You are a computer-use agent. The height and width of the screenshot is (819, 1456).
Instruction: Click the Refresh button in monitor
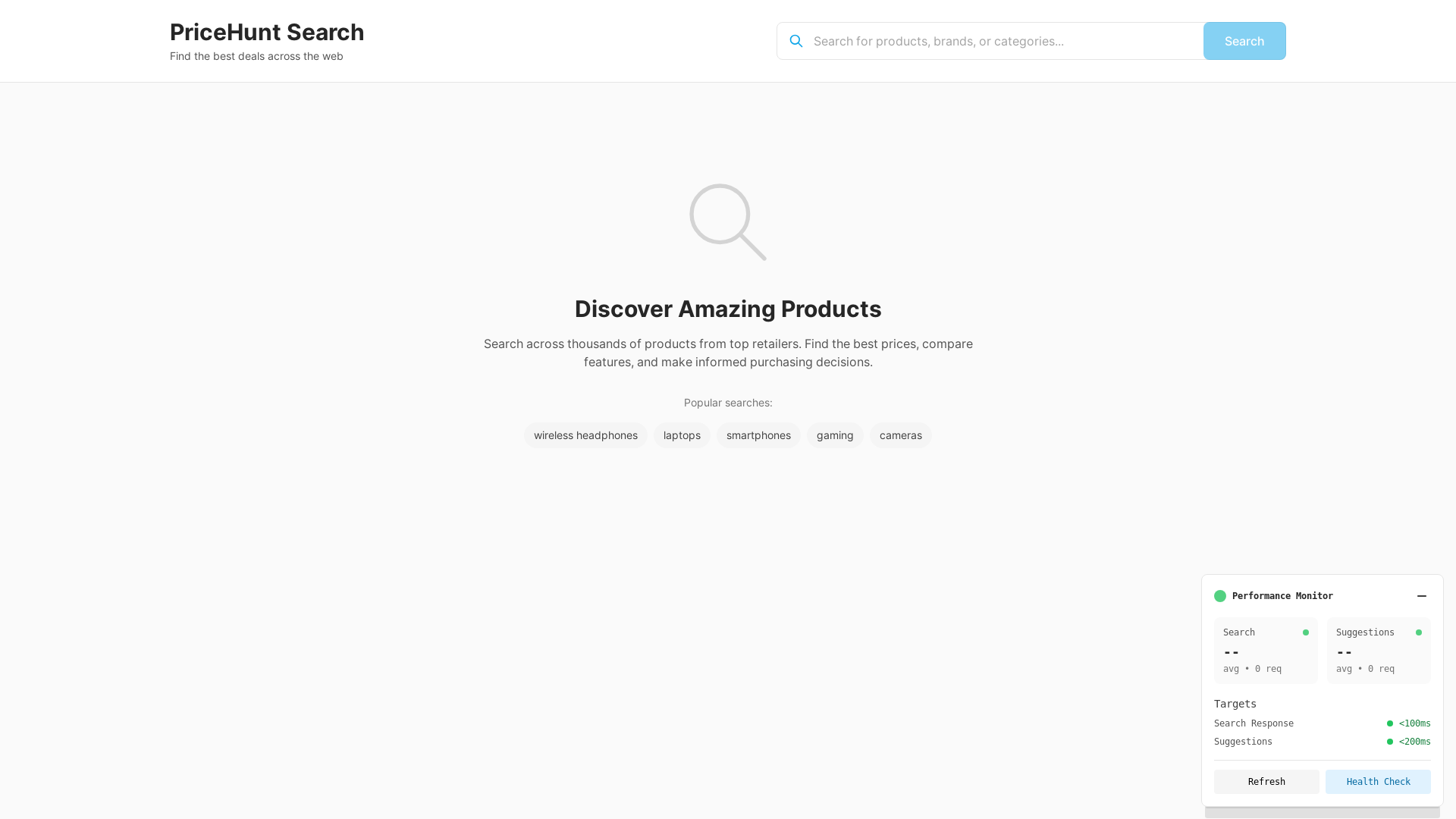tap(1266, 782)
